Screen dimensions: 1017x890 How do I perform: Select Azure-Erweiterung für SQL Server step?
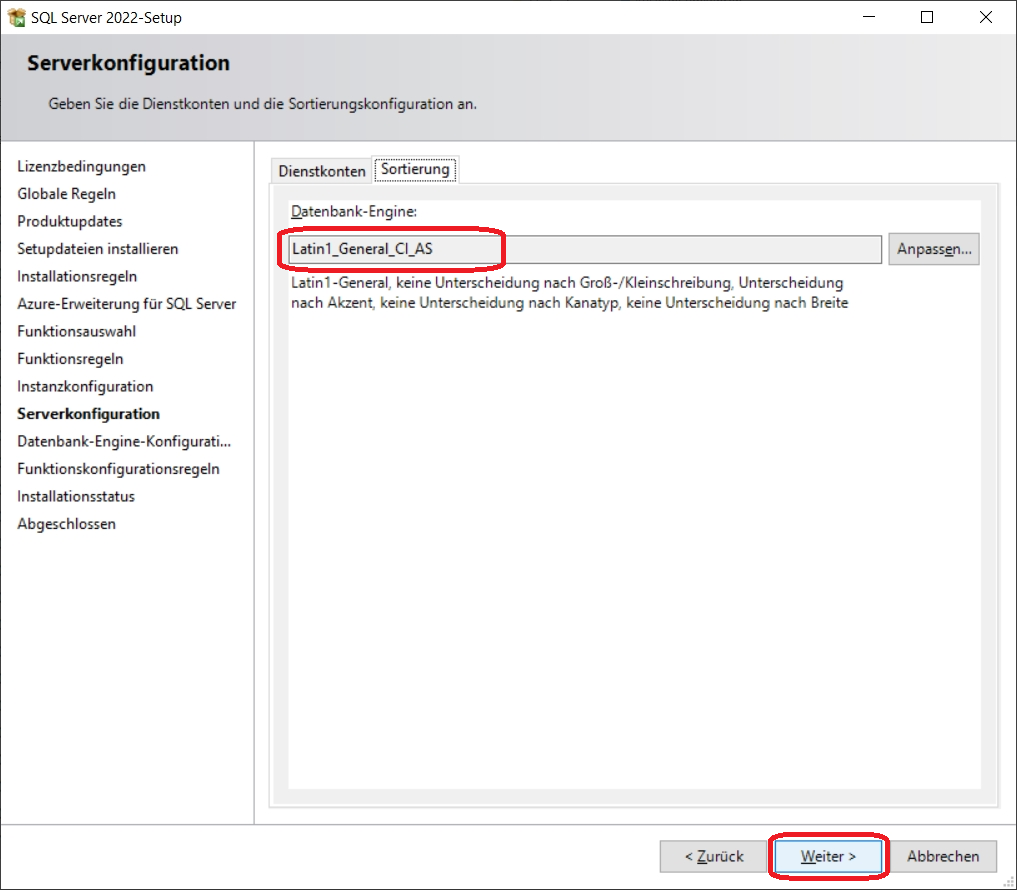click(126, 304)
